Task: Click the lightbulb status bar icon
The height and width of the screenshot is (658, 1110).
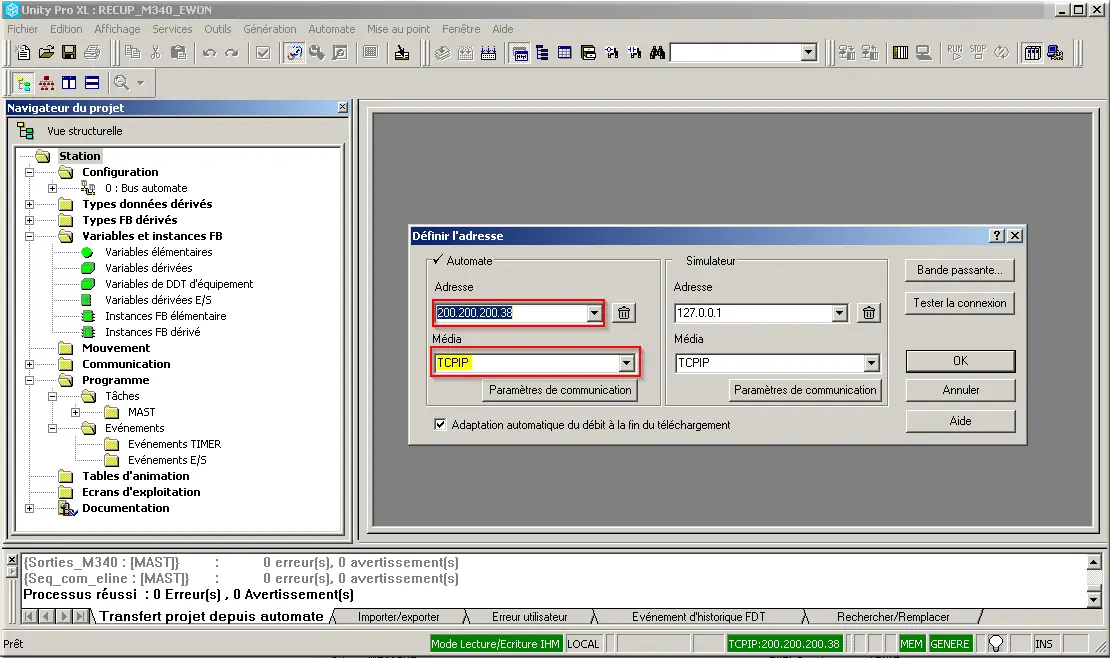Action: point(996,643)
